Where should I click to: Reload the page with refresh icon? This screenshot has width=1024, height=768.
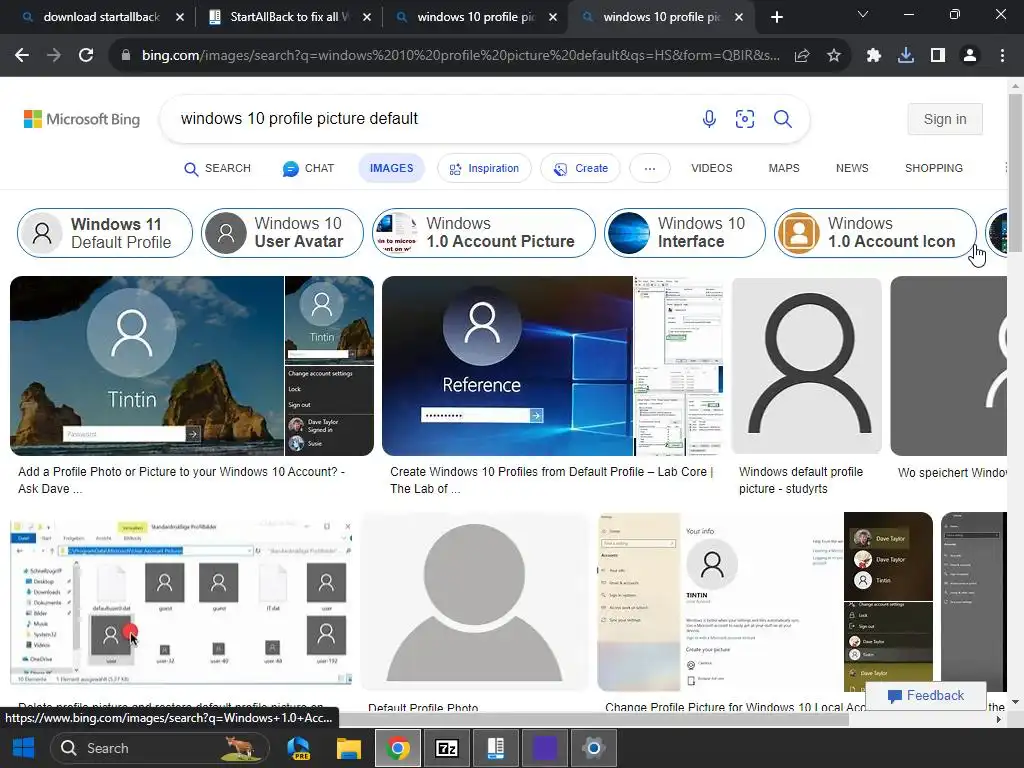click(86, 56)
